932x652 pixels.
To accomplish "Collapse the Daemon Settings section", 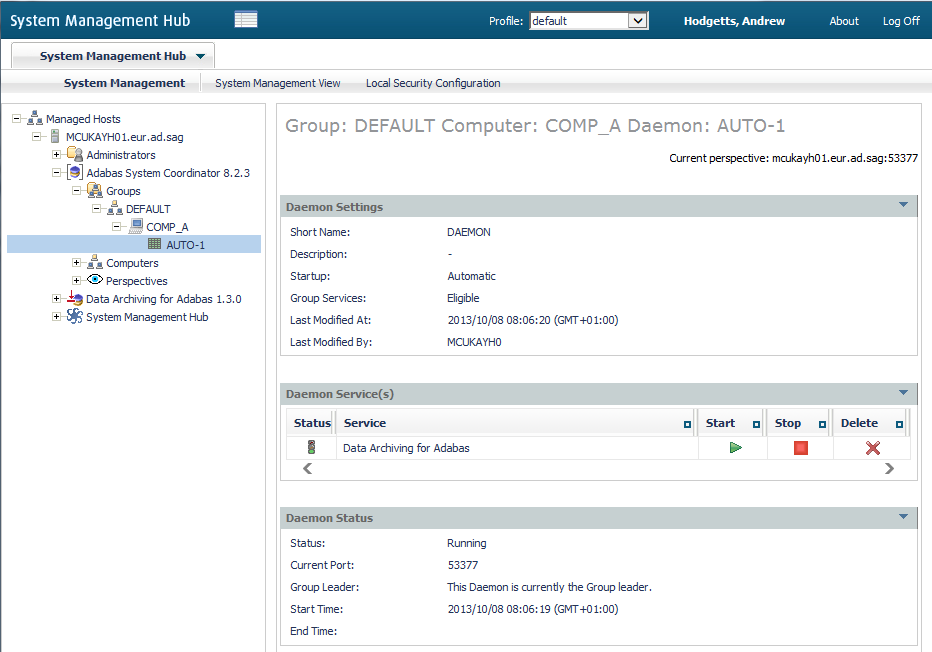I will 903,205.
